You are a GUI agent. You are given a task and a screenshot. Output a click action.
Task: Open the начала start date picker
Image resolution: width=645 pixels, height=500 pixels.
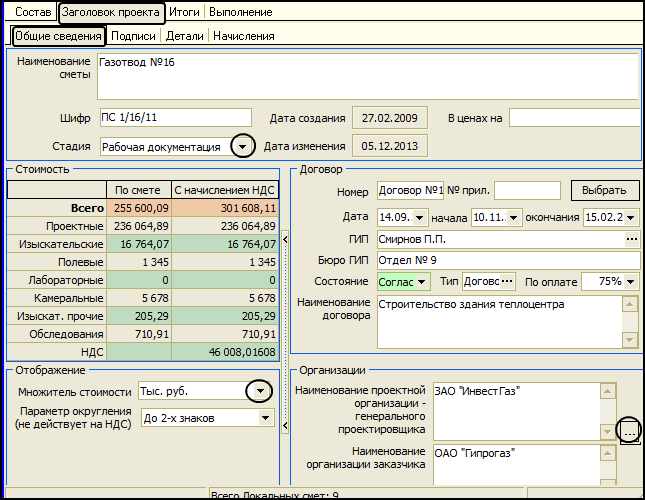pyautogui.click(x=513, y=217)
